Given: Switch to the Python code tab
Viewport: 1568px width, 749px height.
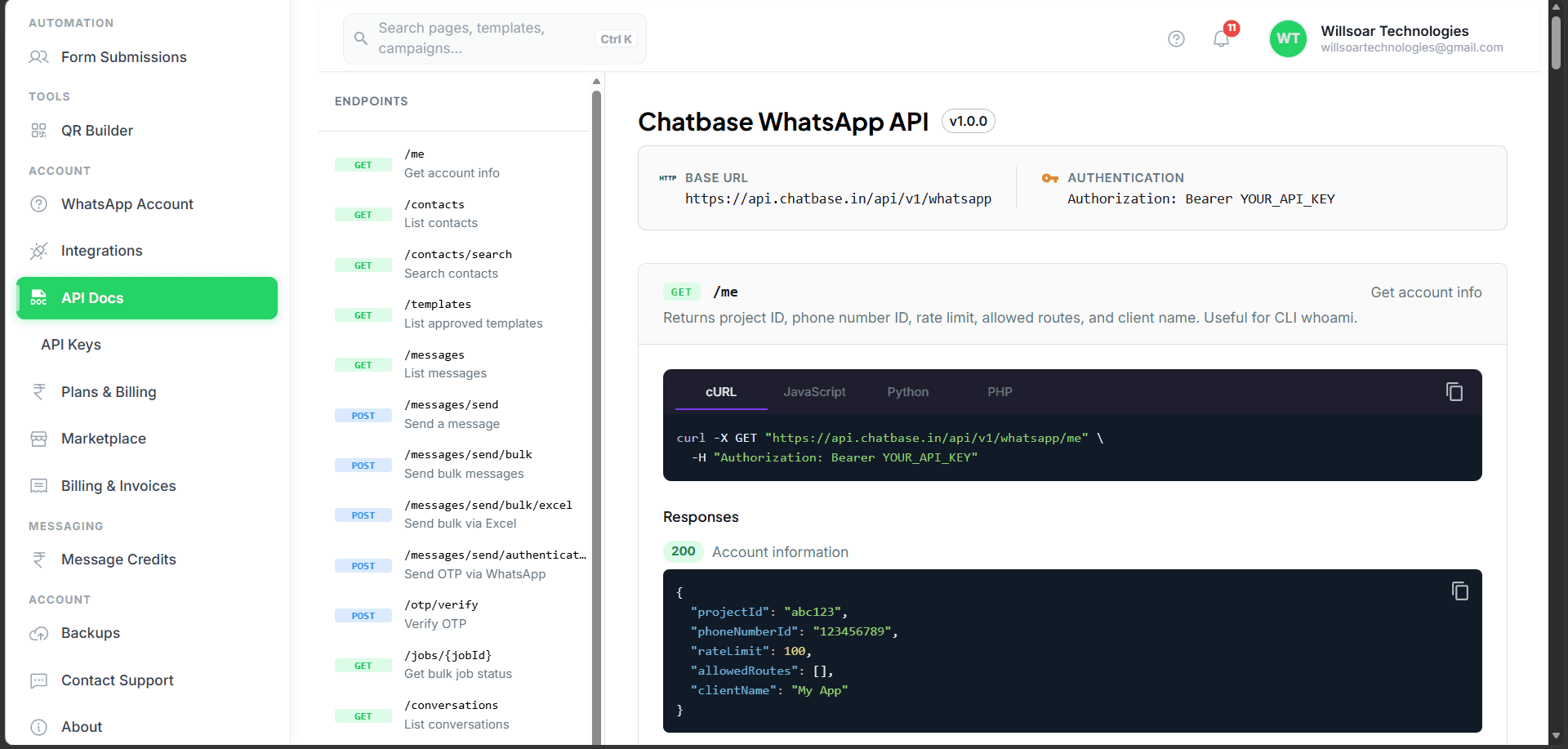Looking at the screenshot, I should tap(908, 392).
